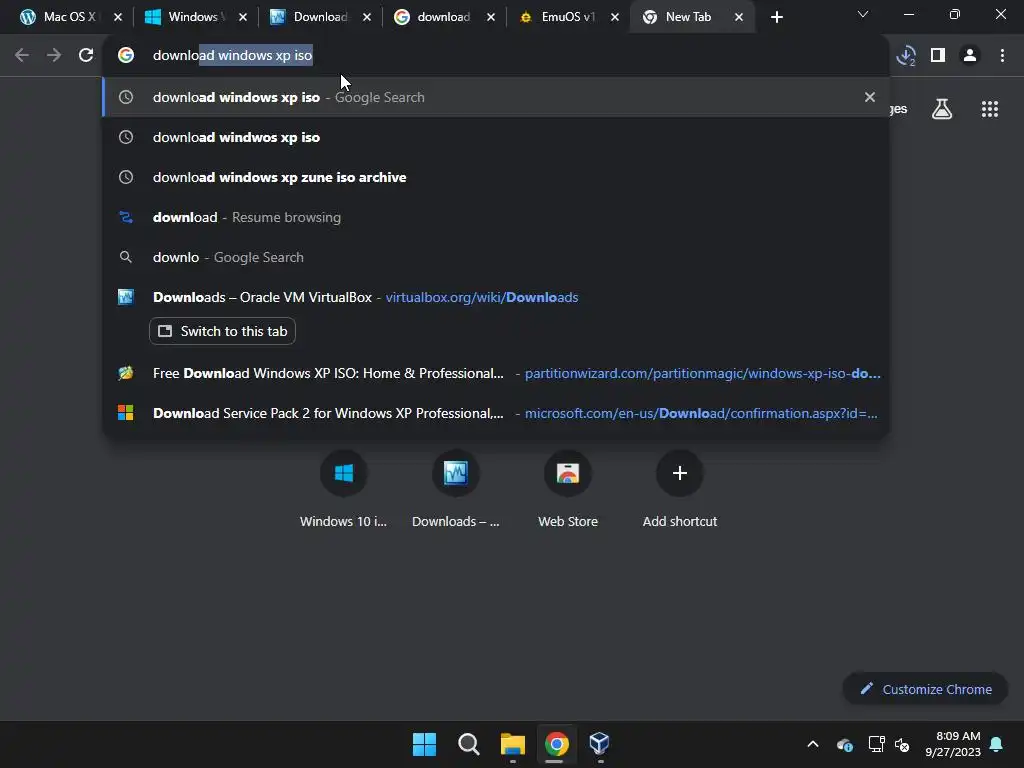This screenshot has width=1024, height=768.
Task: Choose 'downlo - Google Search' suggestion
Action: pyautogui.click(x=496, y=257)
